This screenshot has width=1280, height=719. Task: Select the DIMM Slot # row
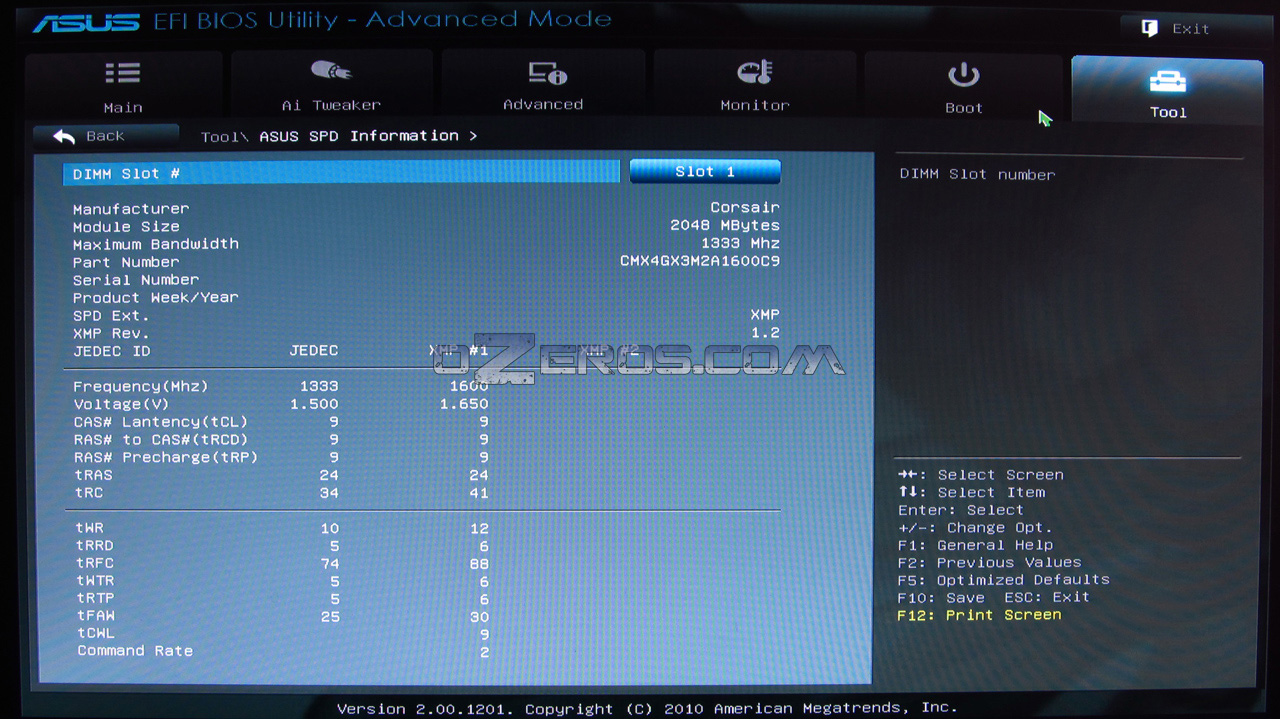click(342, 173)
